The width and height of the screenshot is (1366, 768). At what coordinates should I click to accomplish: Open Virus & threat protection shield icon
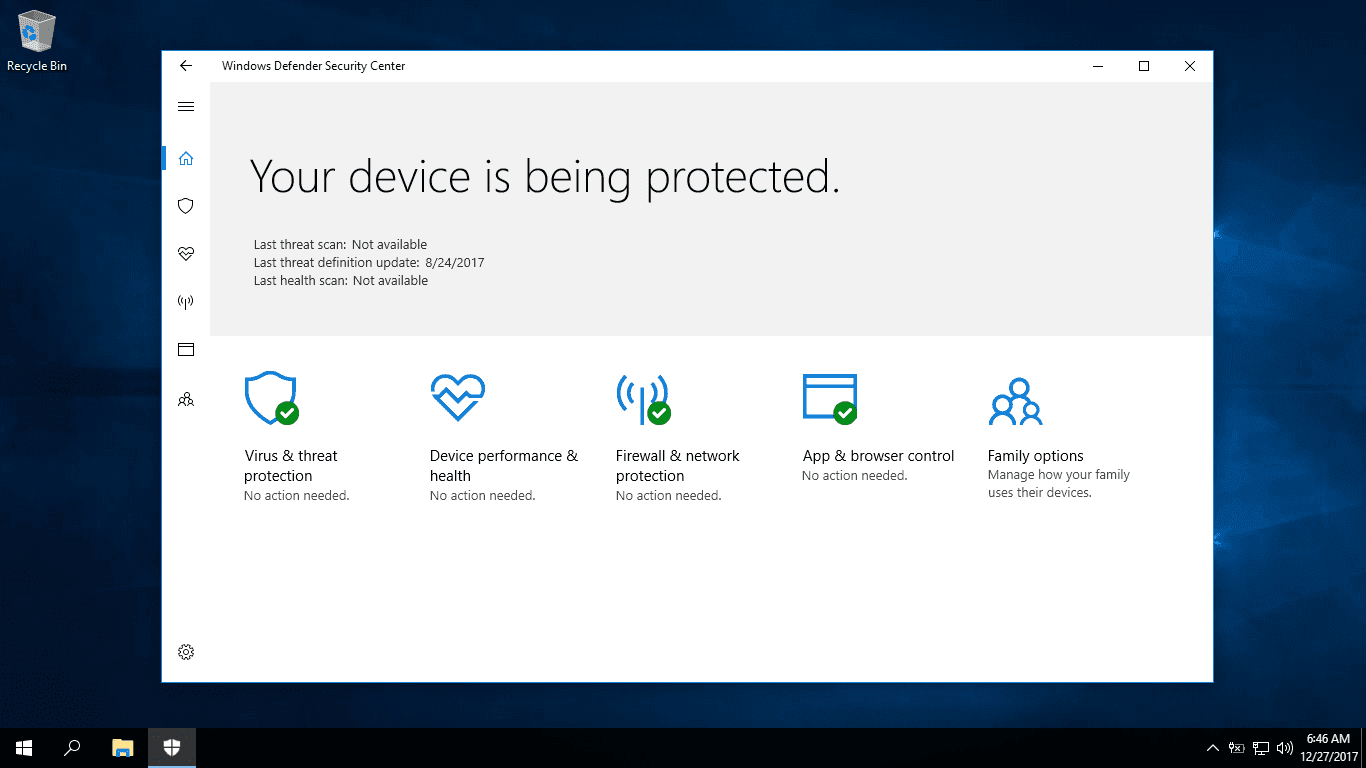[270, 396]
